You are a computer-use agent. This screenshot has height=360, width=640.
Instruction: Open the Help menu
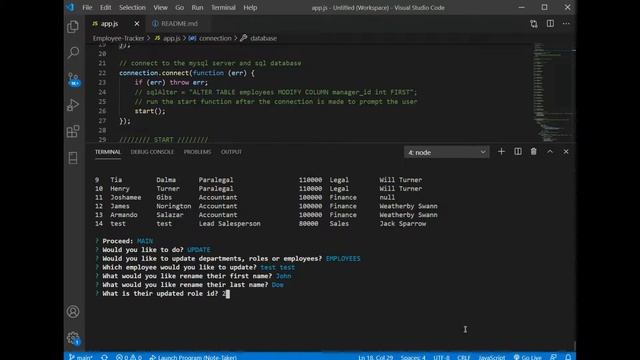click(x=250, y=7)
